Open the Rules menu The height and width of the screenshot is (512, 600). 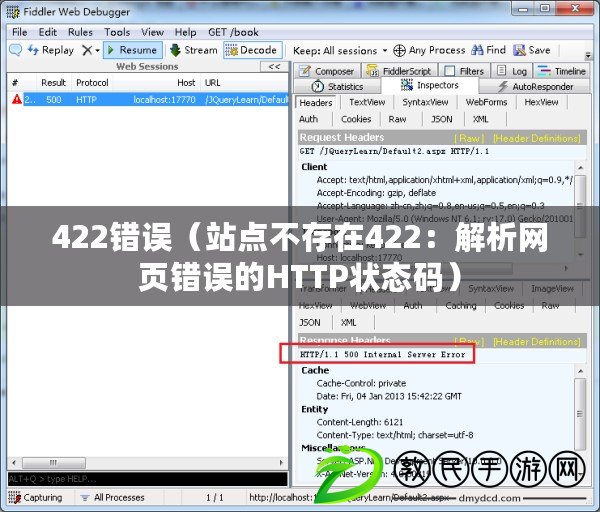click(80, 32)
